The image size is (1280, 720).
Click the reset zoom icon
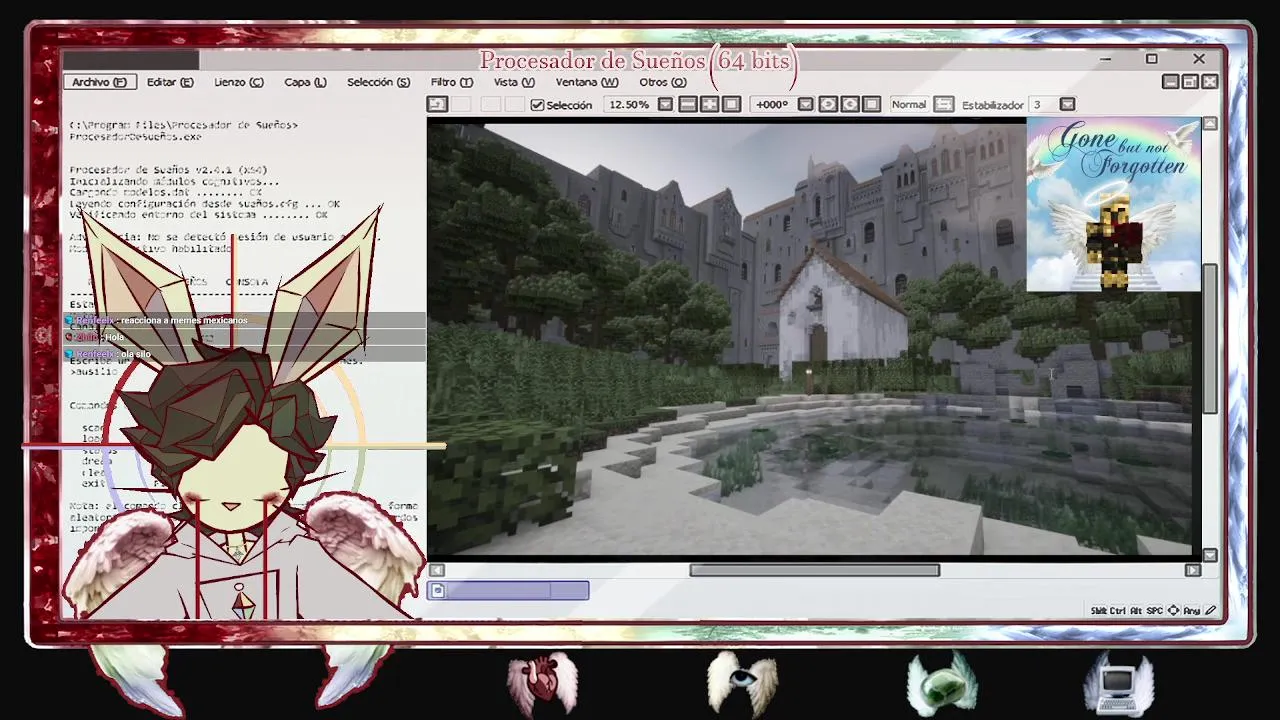tap(731, 104)
